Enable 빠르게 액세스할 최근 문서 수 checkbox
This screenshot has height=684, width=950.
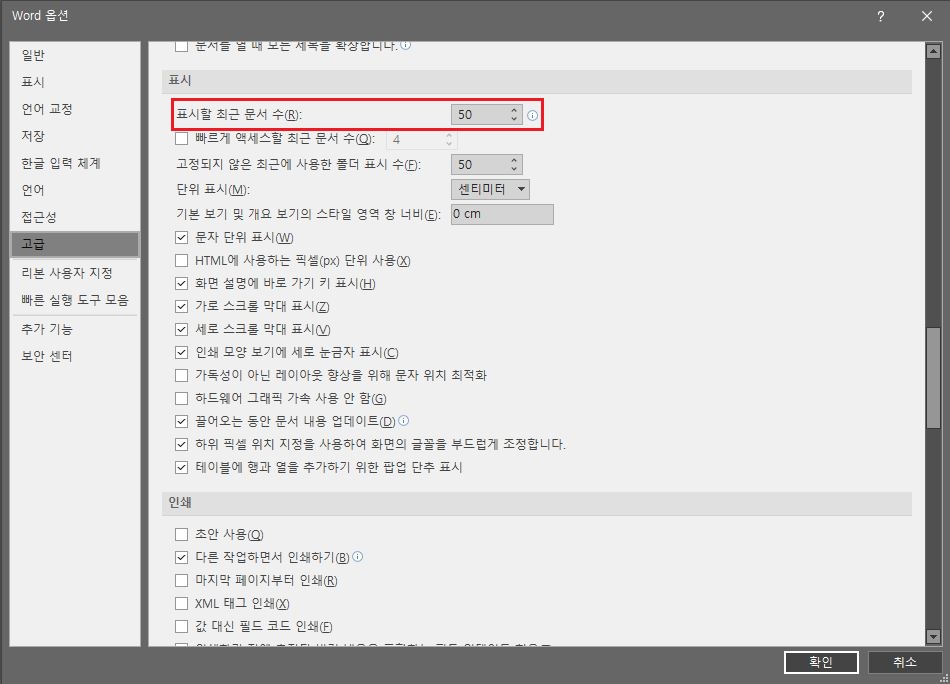[x=181, y=139]
